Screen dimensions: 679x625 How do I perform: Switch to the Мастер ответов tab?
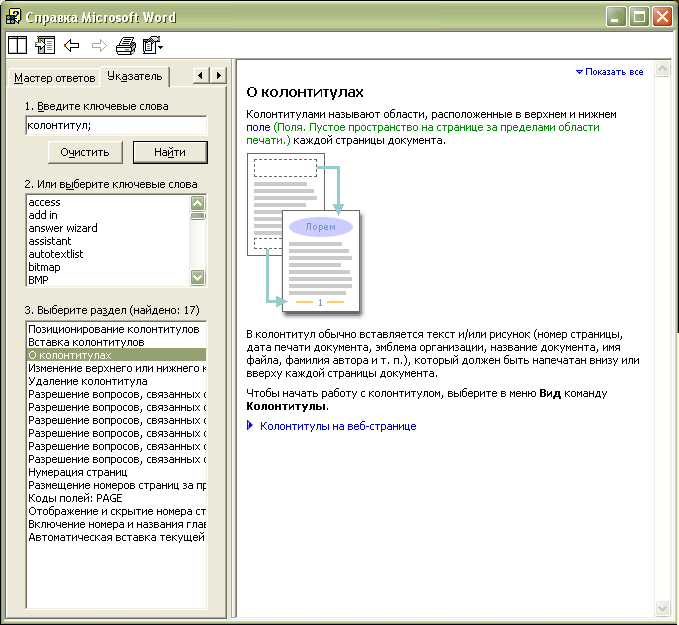click(x=55, y=78)
